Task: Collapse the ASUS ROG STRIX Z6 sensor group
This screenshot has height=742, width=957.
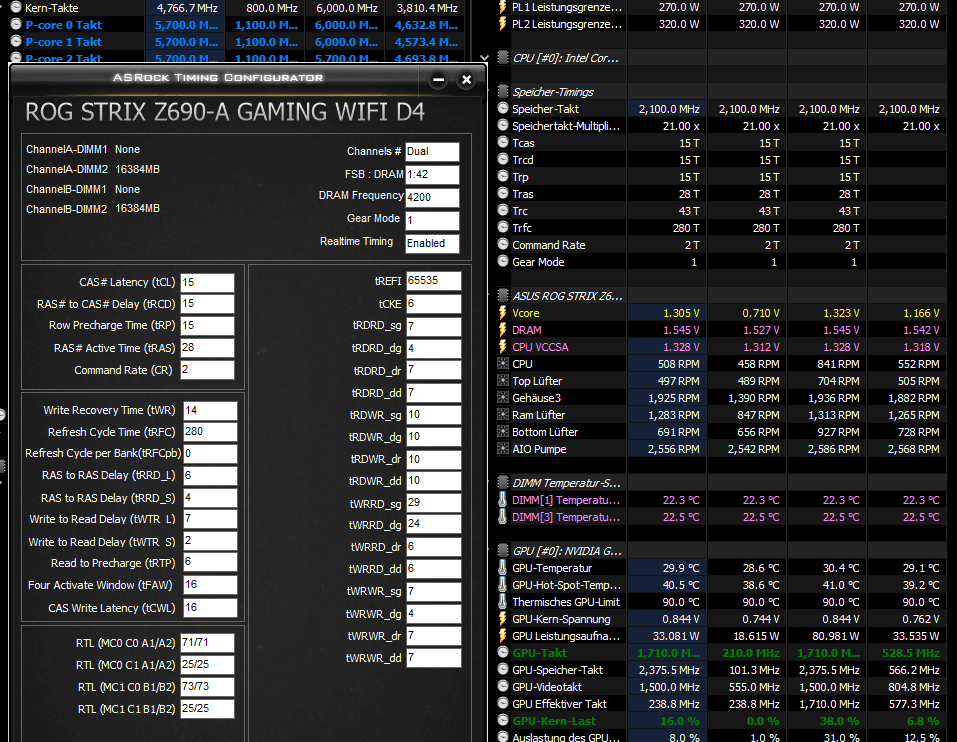Action: tap(503, 296)
